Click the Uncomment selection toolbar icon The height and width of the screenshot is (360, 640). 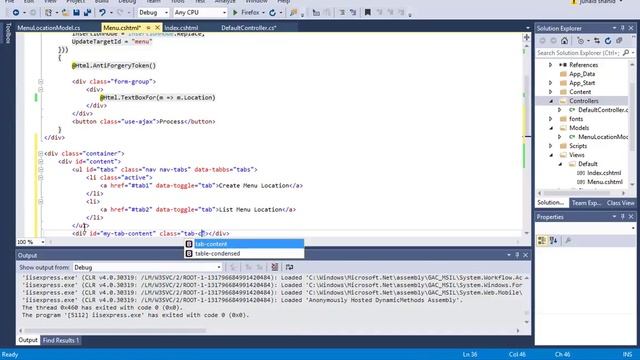coord(353,13)
